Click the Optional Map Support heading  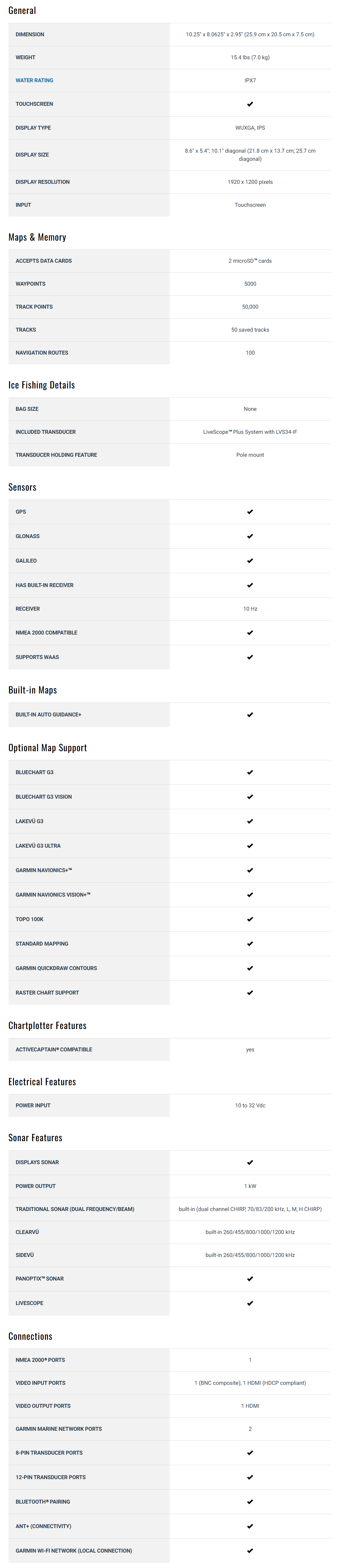47,748
